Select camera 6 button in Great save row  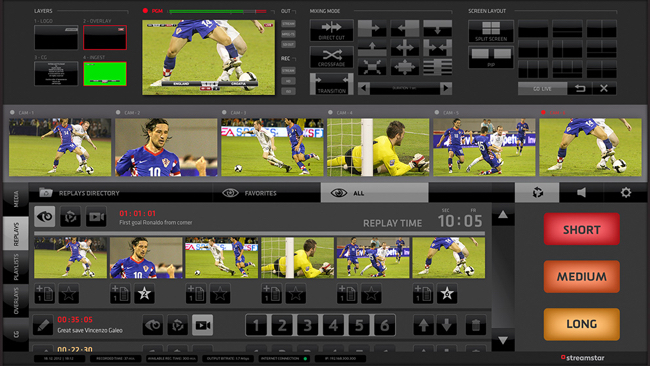click(x=384, y=325)
